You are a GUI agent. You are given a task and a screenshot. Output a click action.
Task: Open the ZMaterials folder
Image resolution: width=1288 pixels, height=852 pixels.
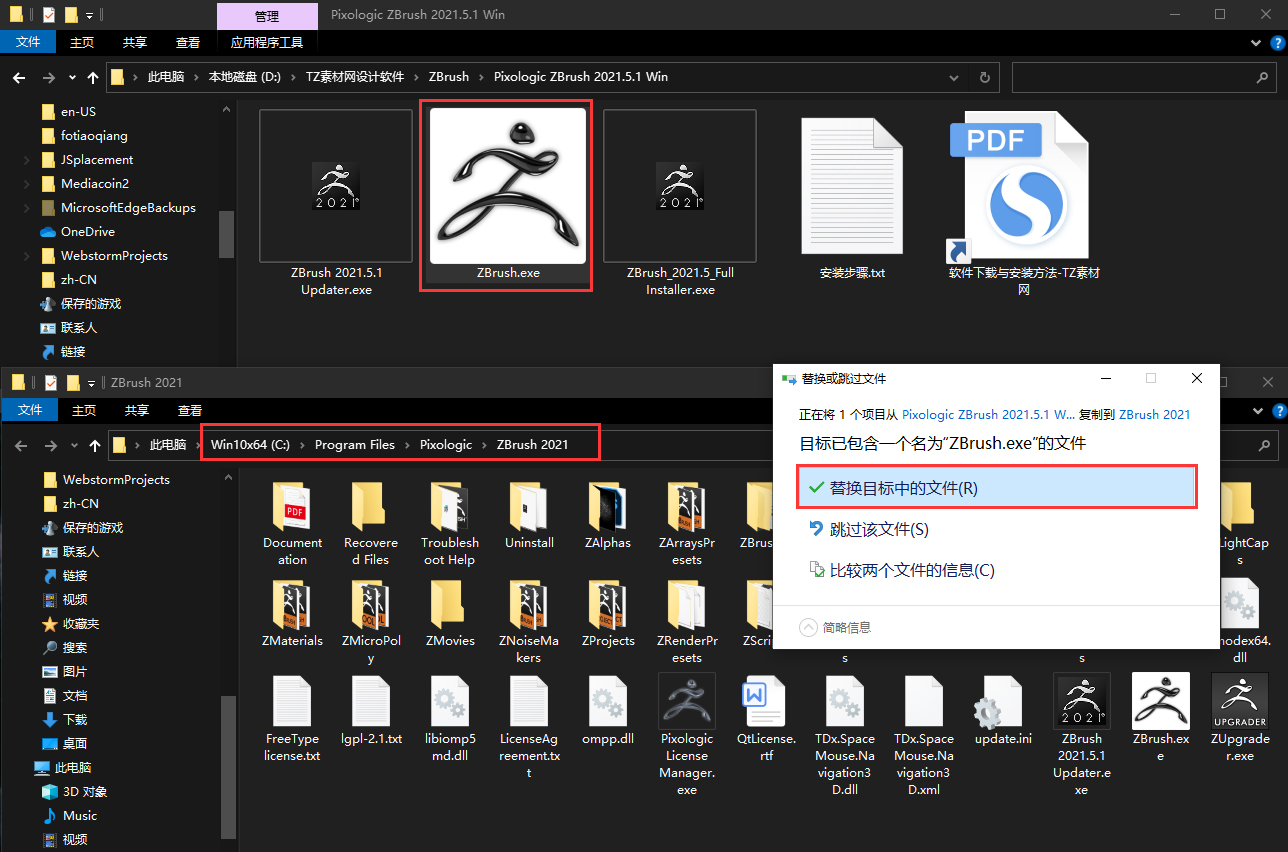(293, 613)
